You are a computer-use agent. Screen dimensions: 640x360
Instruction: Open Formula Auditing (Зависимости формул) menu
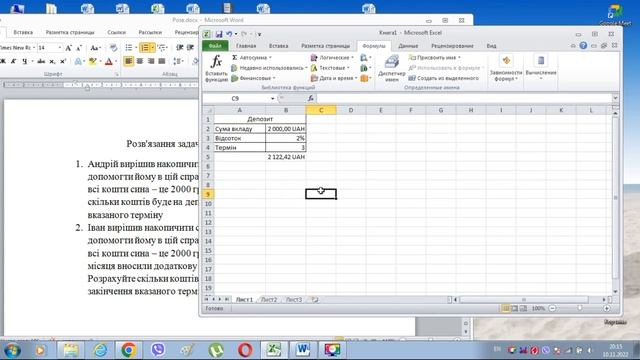(x=506, y=69)
